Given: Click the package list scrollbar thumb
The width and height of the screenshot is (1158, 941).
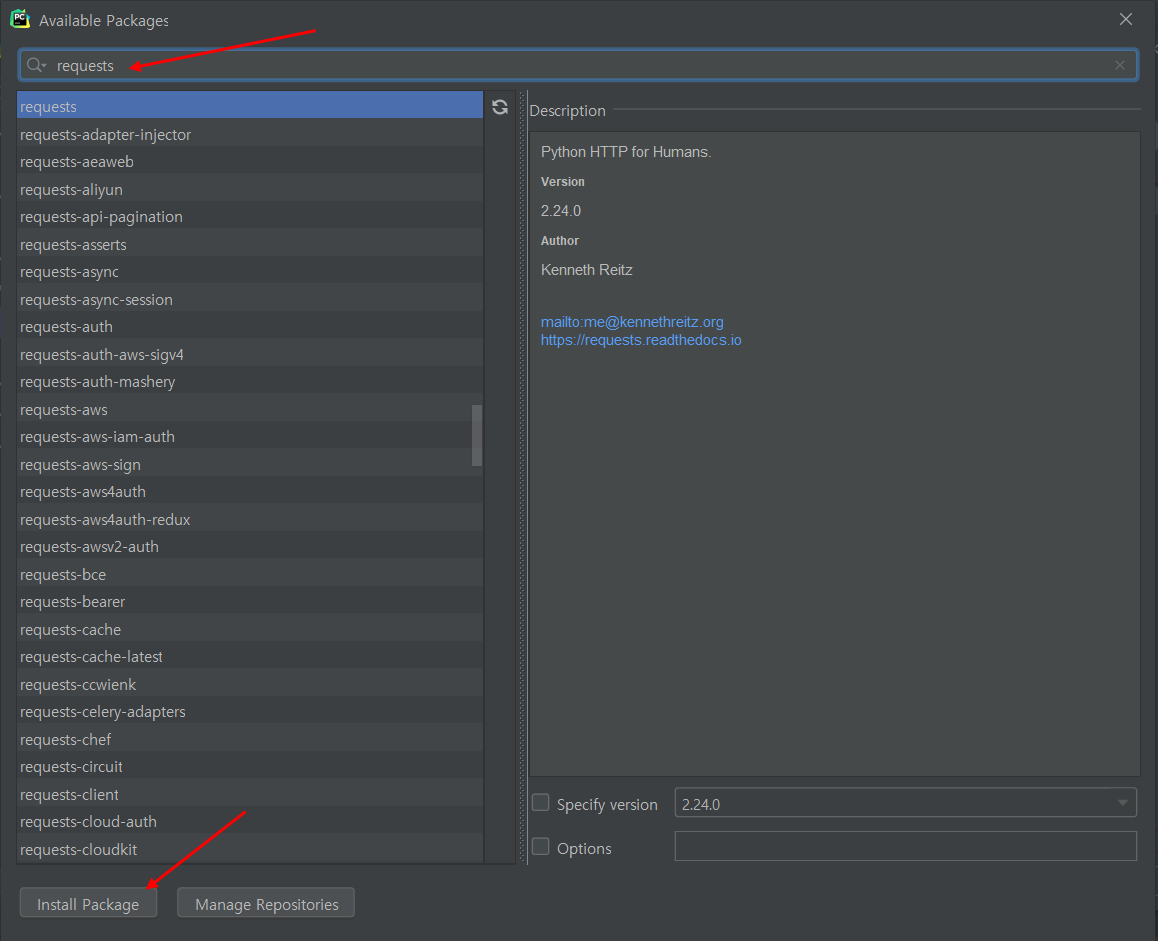Looking at the screenshot, I should (477, 435).
